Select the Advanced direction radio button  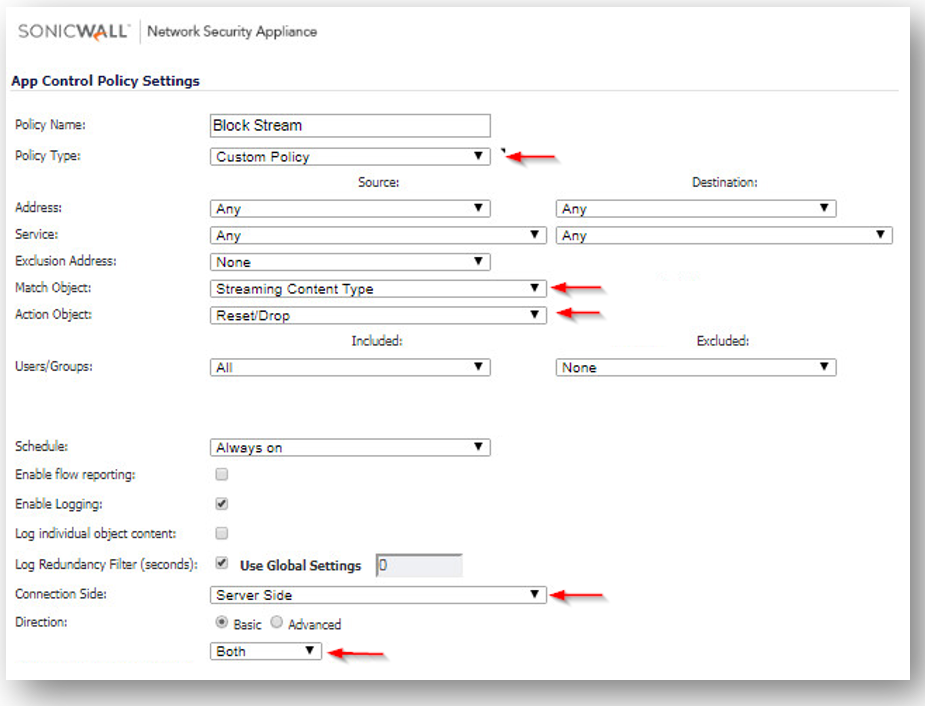[x=276, y=622]
